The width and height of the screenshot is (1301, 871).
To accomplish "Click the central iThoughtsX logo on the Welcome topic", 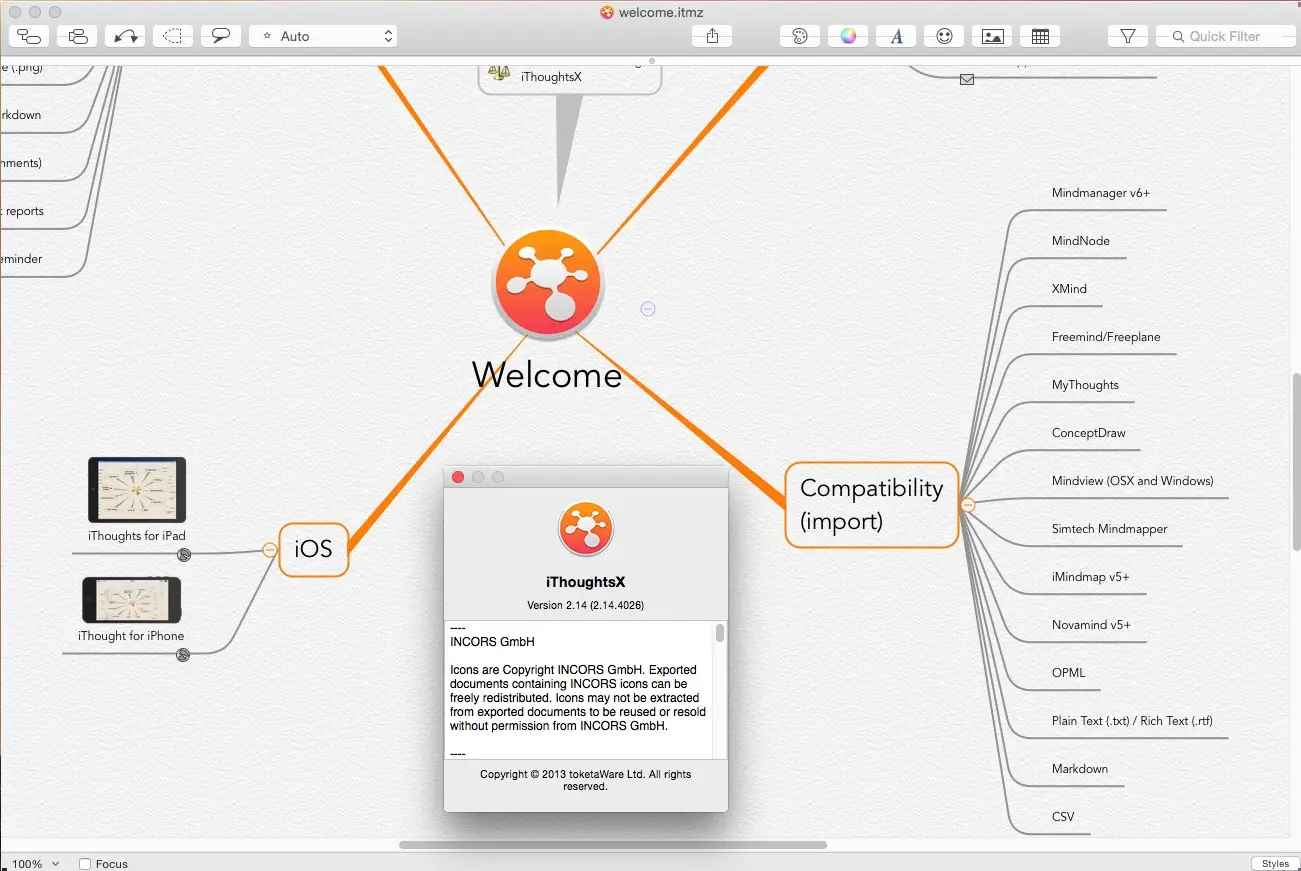I will coord(547,283).
